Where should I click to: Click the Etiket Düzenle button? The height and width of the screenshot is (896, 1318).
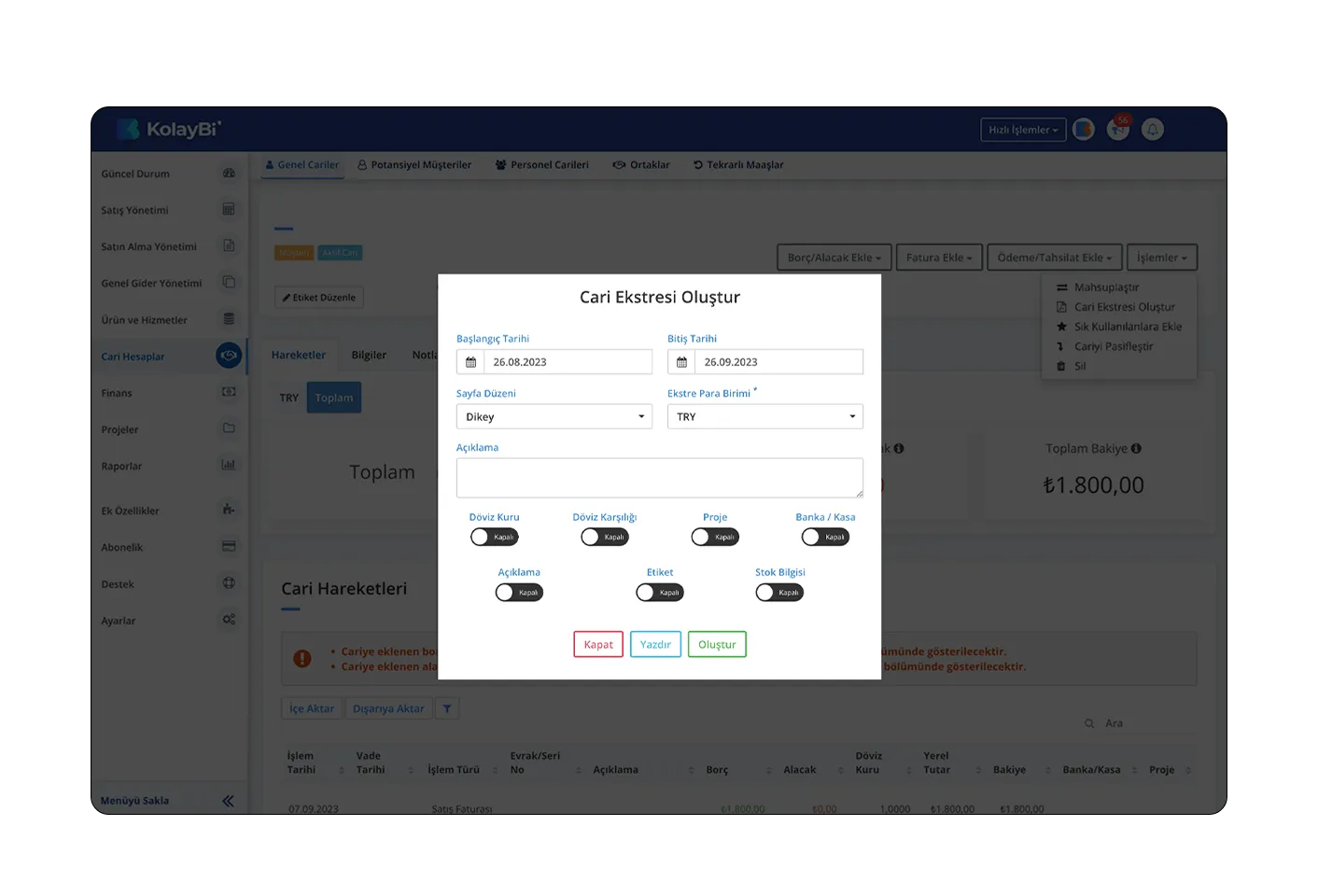(x=319, y=298)
